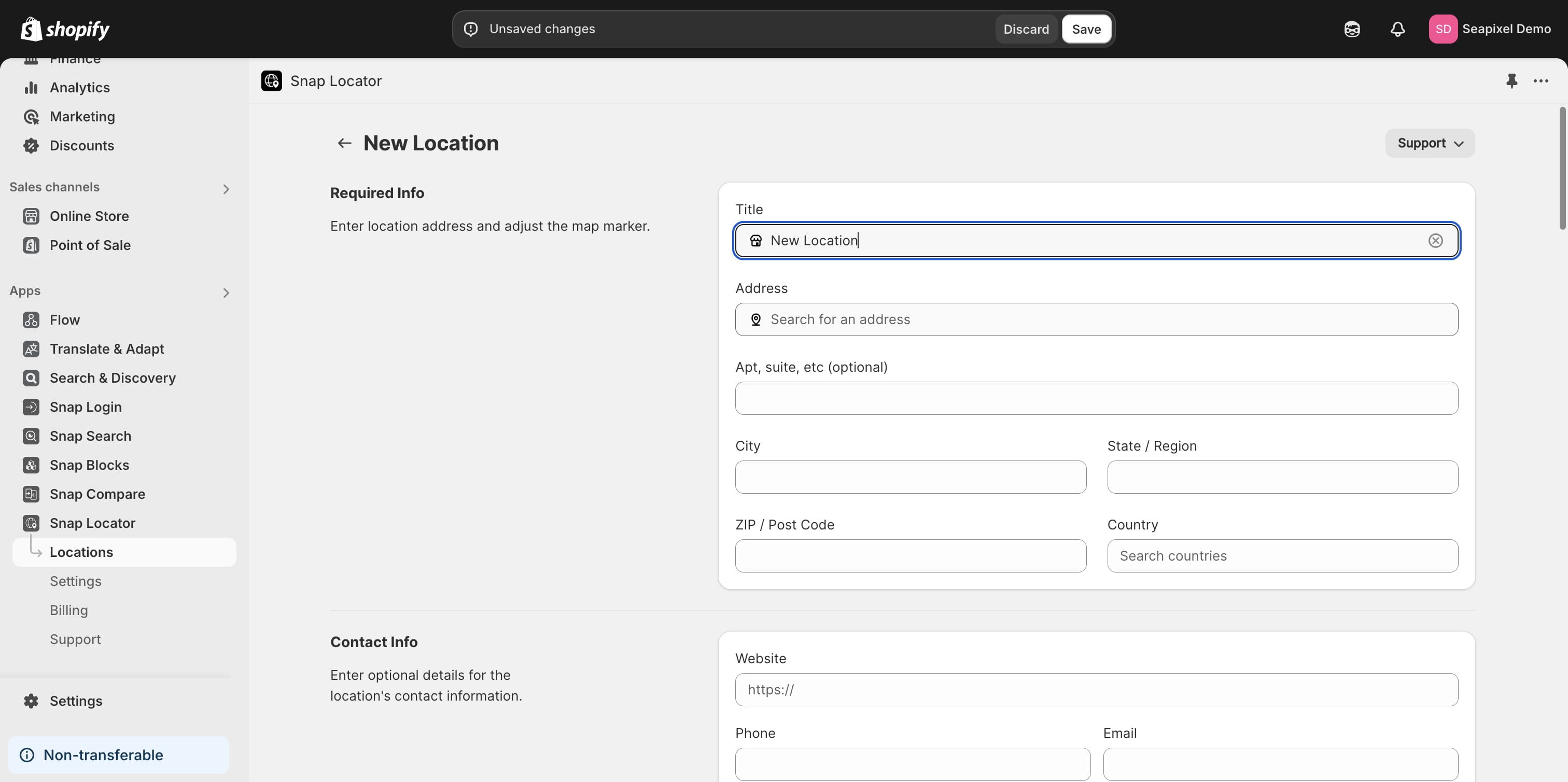The width and height of the screenshot is (1568, 782).
Task: Click the Search for an address field
Action: click(1096, 319)
